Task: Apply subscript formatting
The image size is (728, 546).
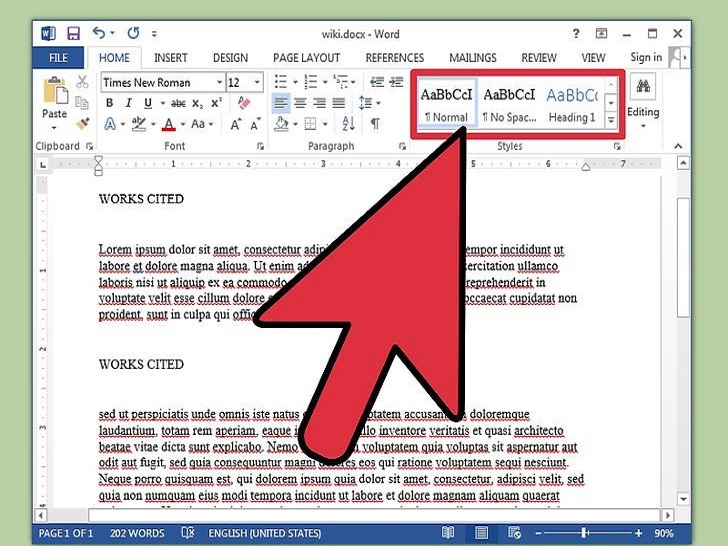Action: pos(197,104)
